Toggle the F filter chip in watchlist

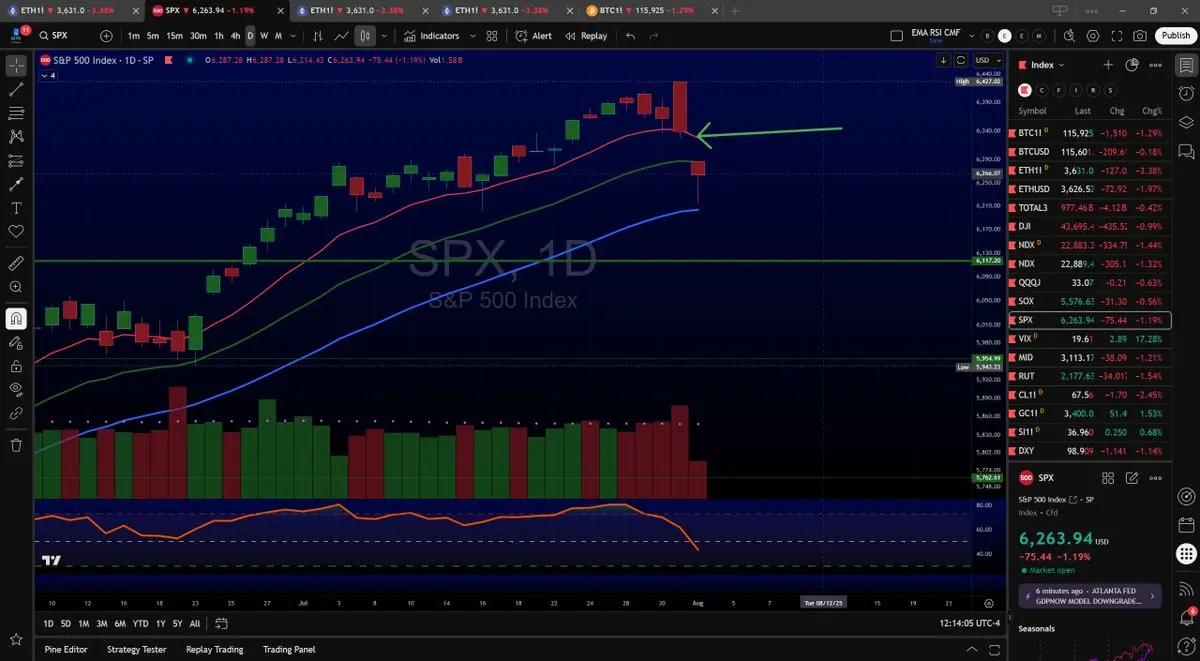tap(1060, 89)
